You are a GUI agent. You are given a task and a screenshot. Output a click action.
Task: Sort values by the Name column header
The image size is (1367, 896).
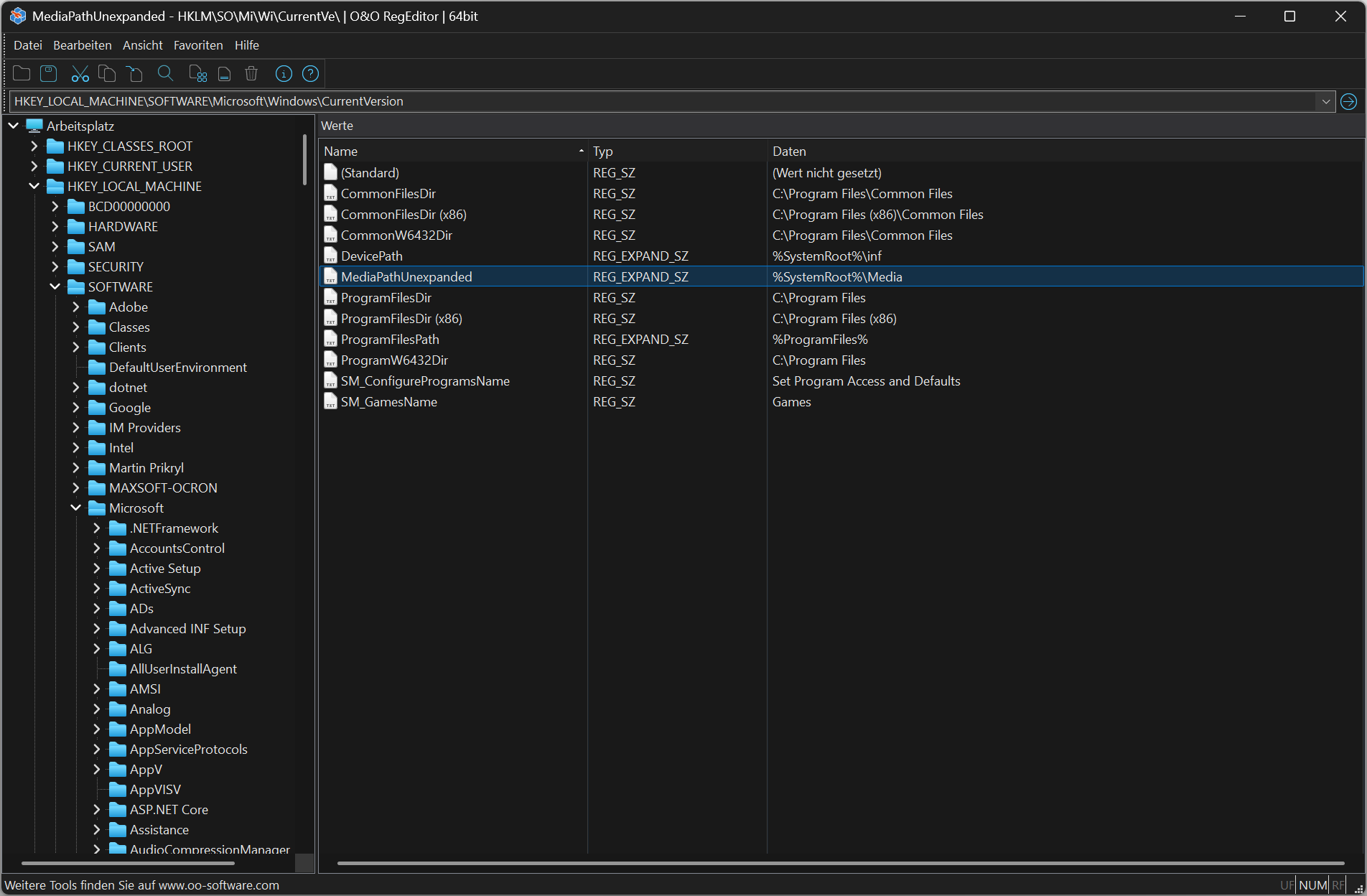point(453,151)
